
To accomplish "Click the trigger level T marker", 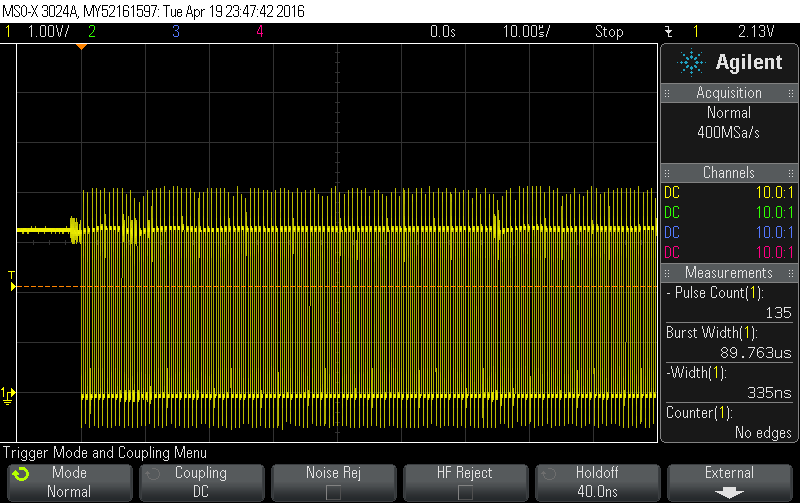I will pos(12,281).
